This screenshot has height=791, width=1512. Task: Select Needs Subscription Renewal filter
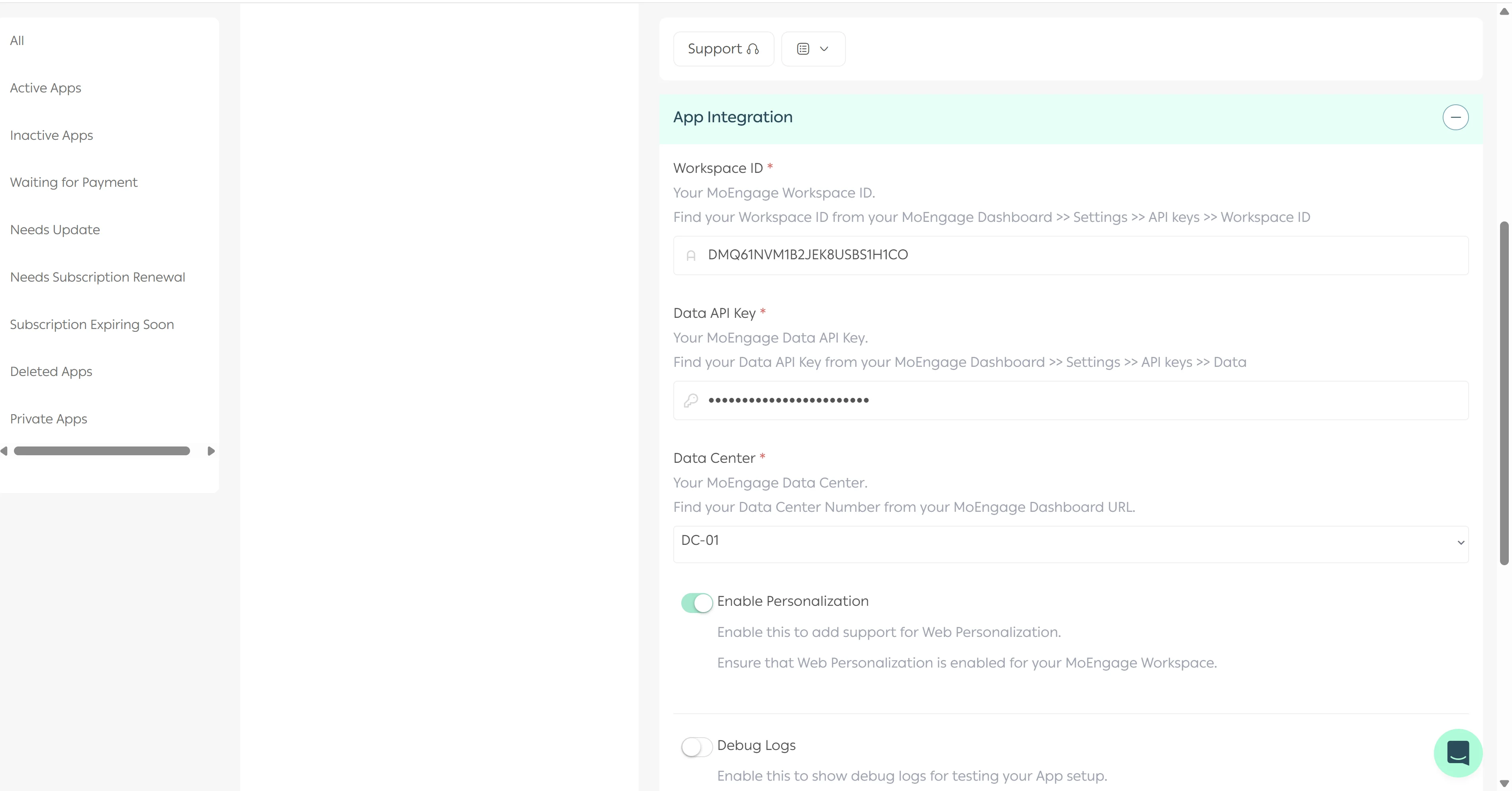98,277
